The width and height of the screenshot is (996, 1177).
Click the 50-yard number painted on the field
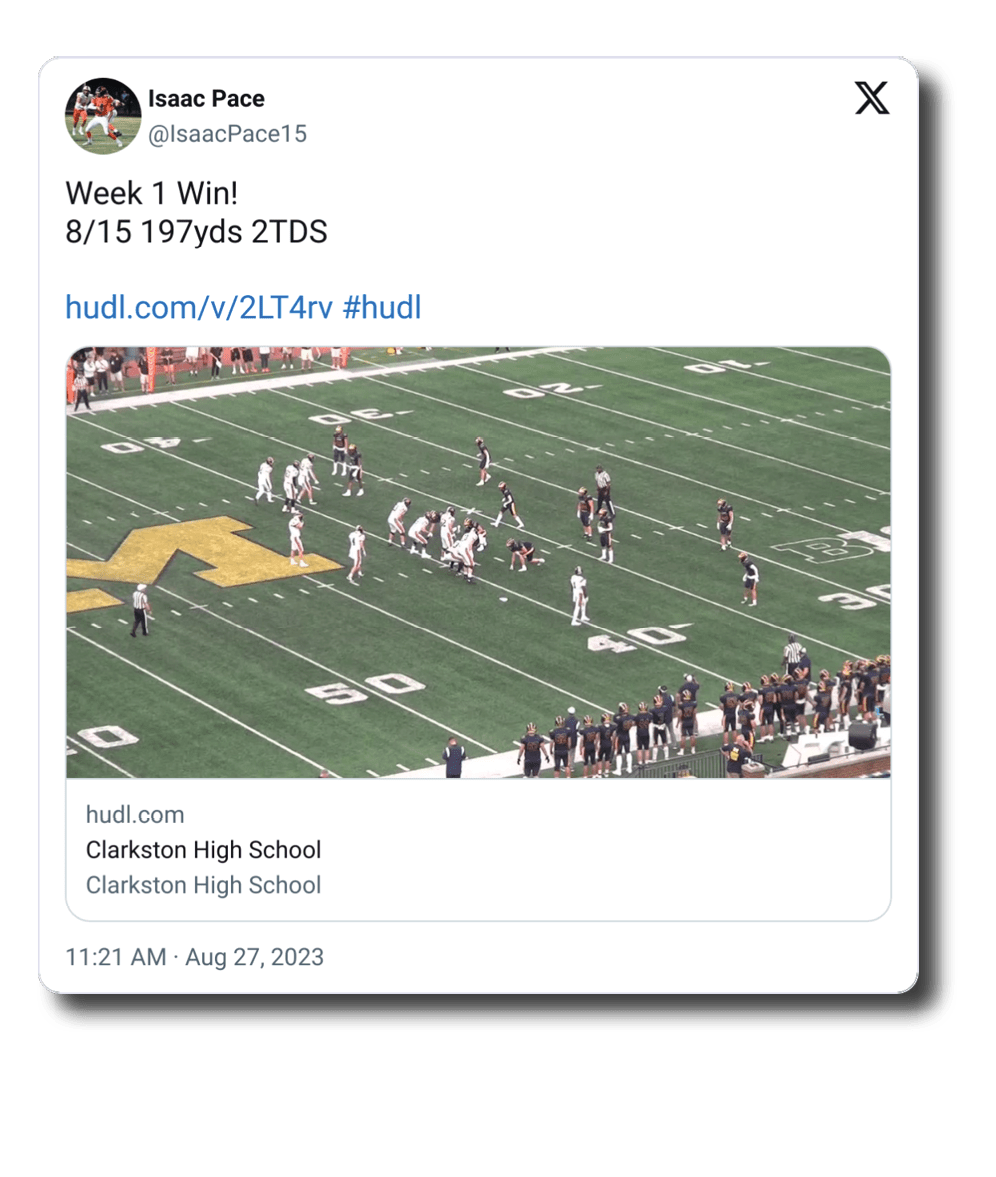point(366,688)
